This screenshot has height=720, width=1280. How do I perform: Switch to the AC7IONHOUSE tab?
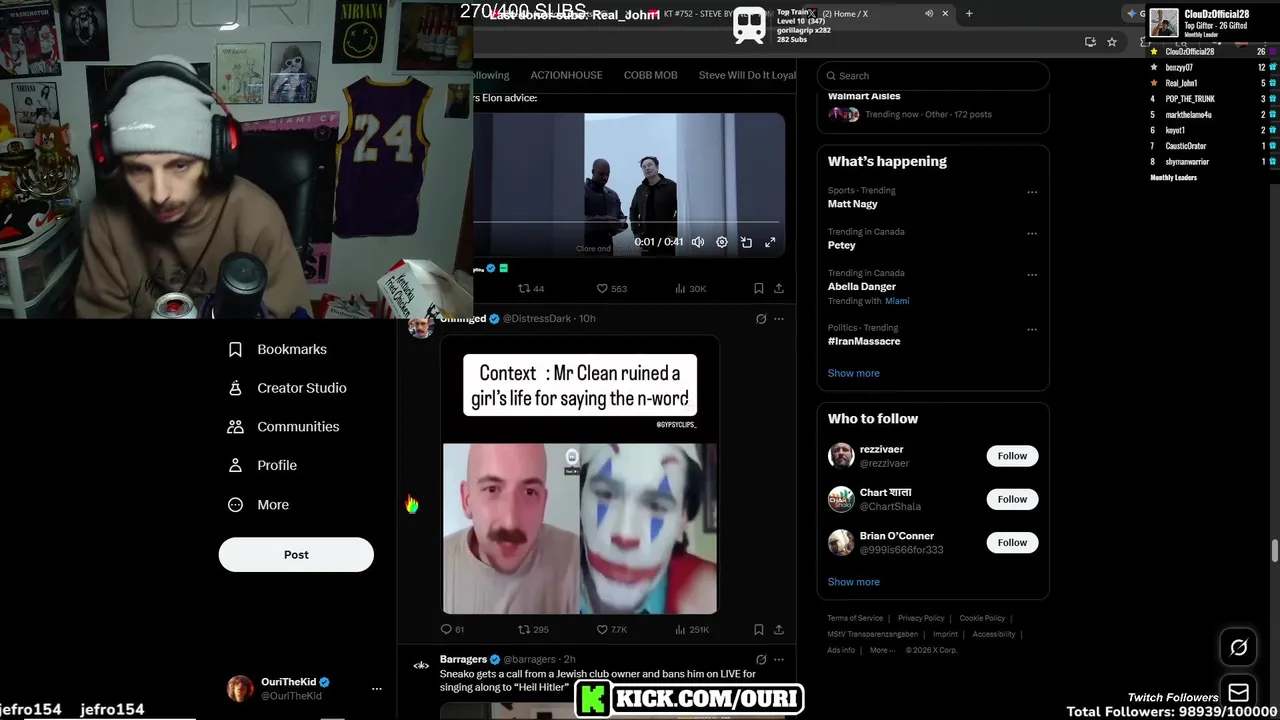coord(566,75)
